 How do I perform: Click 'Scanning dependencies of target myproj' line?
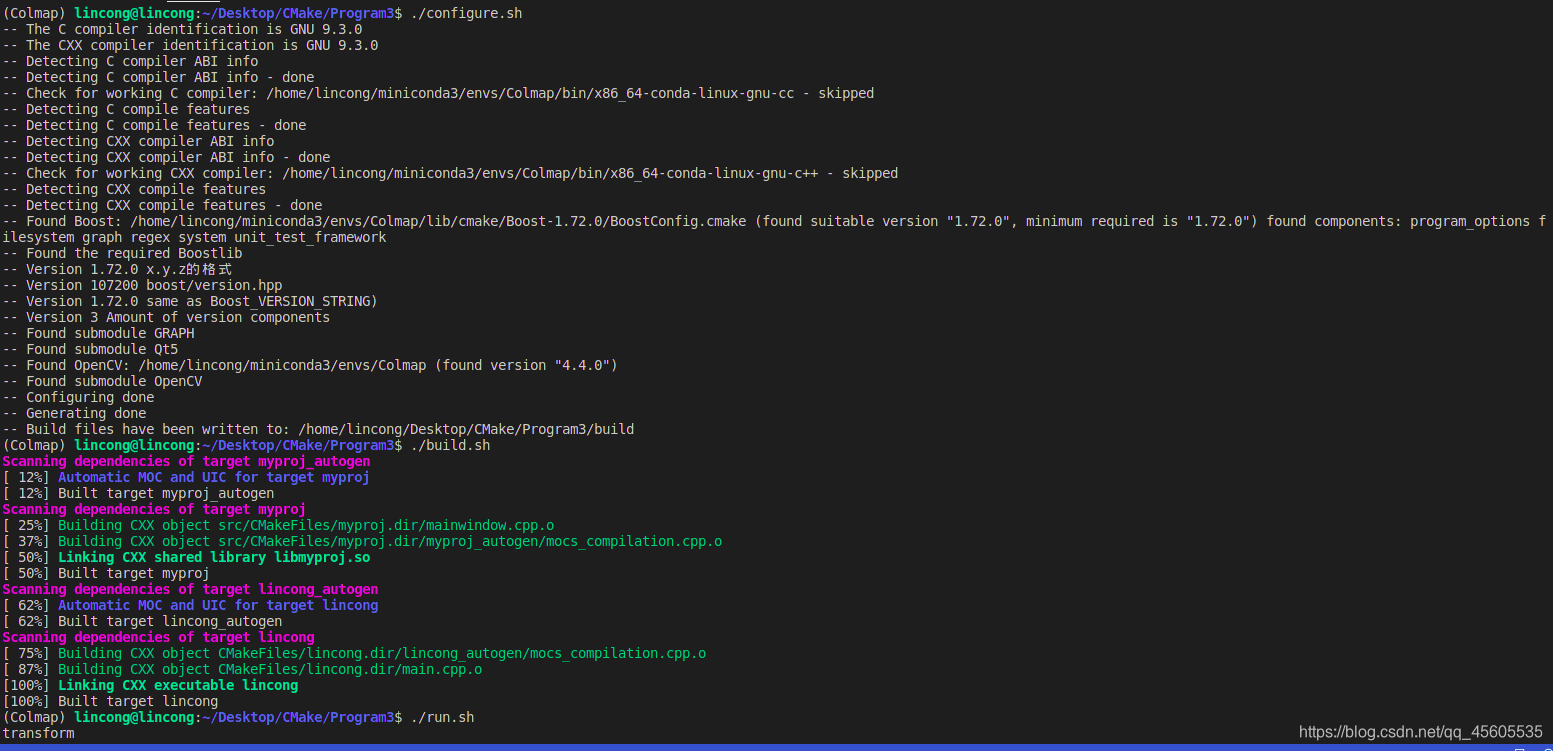pyautogui.click(x=154, y=509)
